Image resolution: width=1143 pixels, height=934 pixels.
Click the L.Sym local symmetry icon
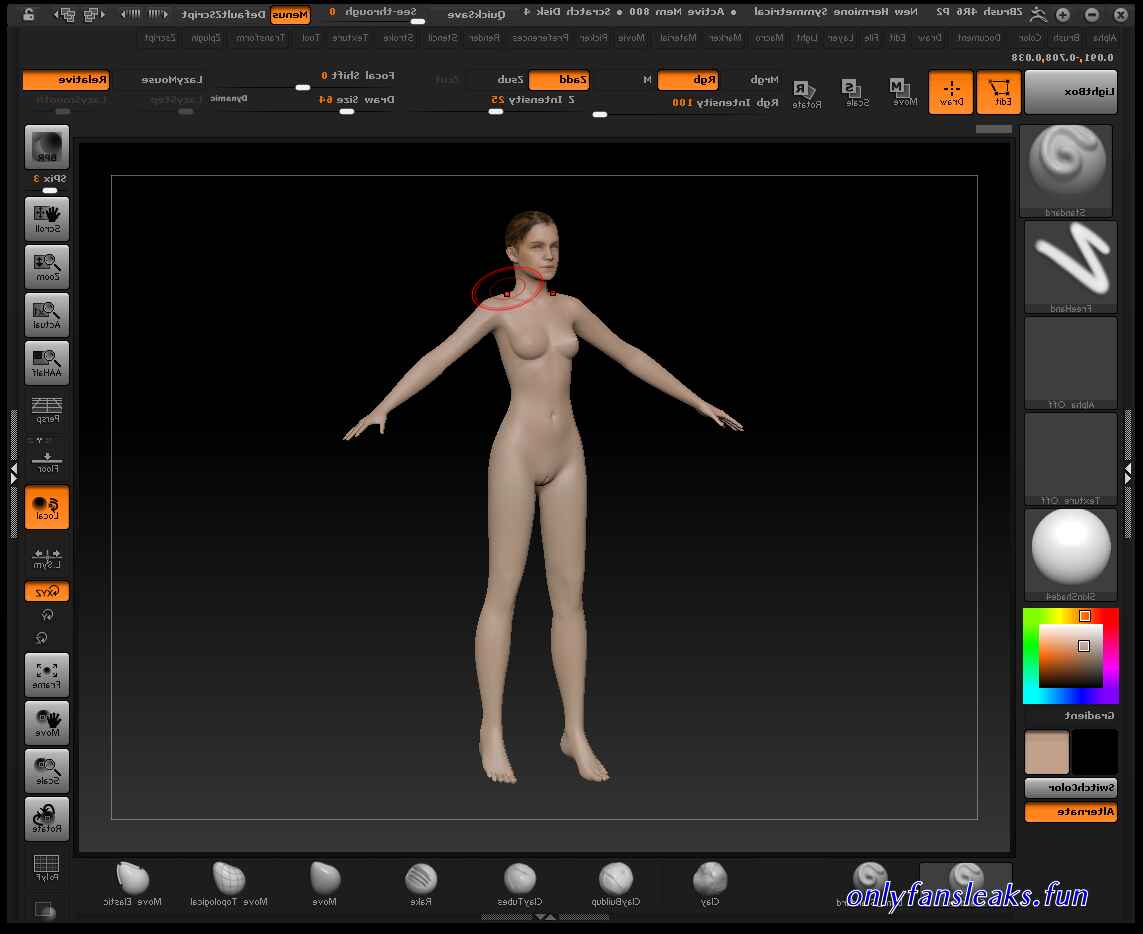47,558
